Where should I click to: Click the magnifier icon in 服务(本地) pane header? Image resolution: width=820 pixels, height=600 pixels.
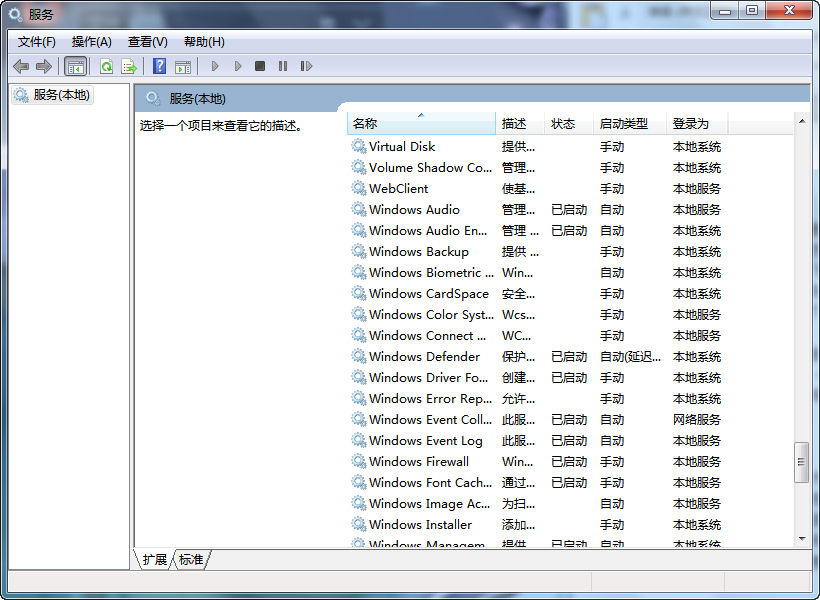pyautogui.click(x=153, y=98)
